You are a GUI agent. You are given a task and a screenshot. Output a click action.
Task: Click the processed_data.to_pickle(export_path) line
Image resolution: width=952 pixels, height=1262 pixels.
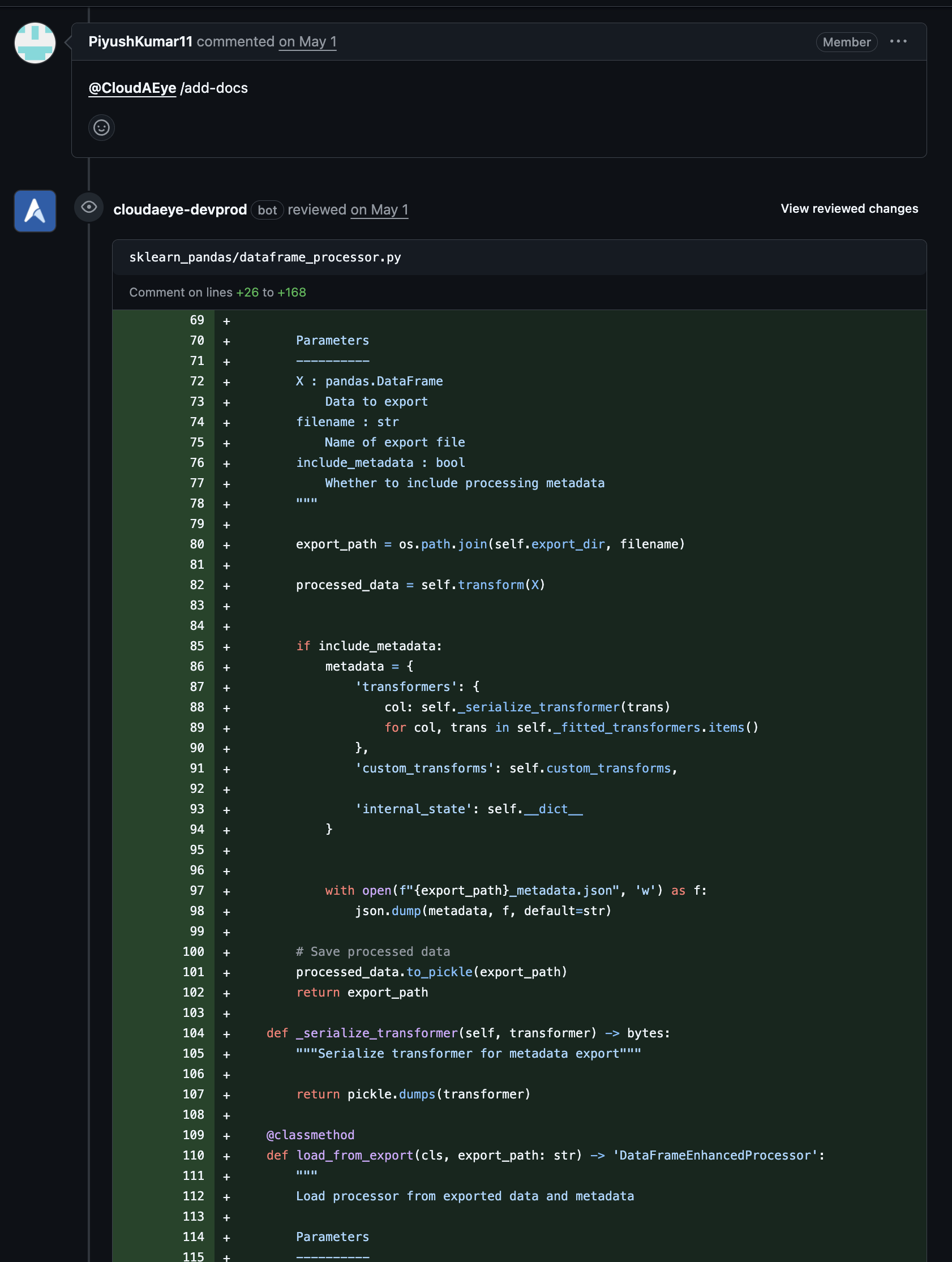[x=431, y=972]
